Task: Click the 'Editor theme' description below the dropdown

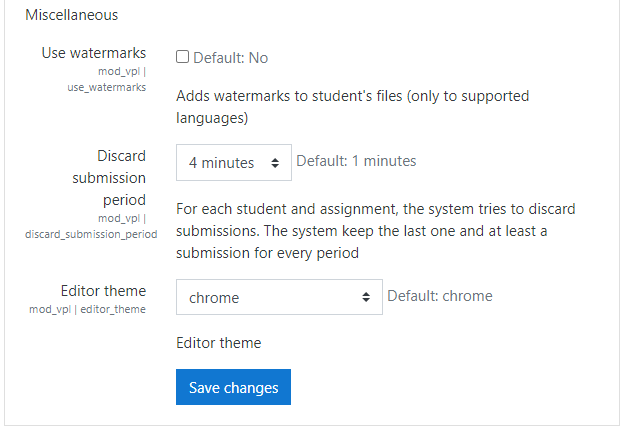Action: click(218, 343)
